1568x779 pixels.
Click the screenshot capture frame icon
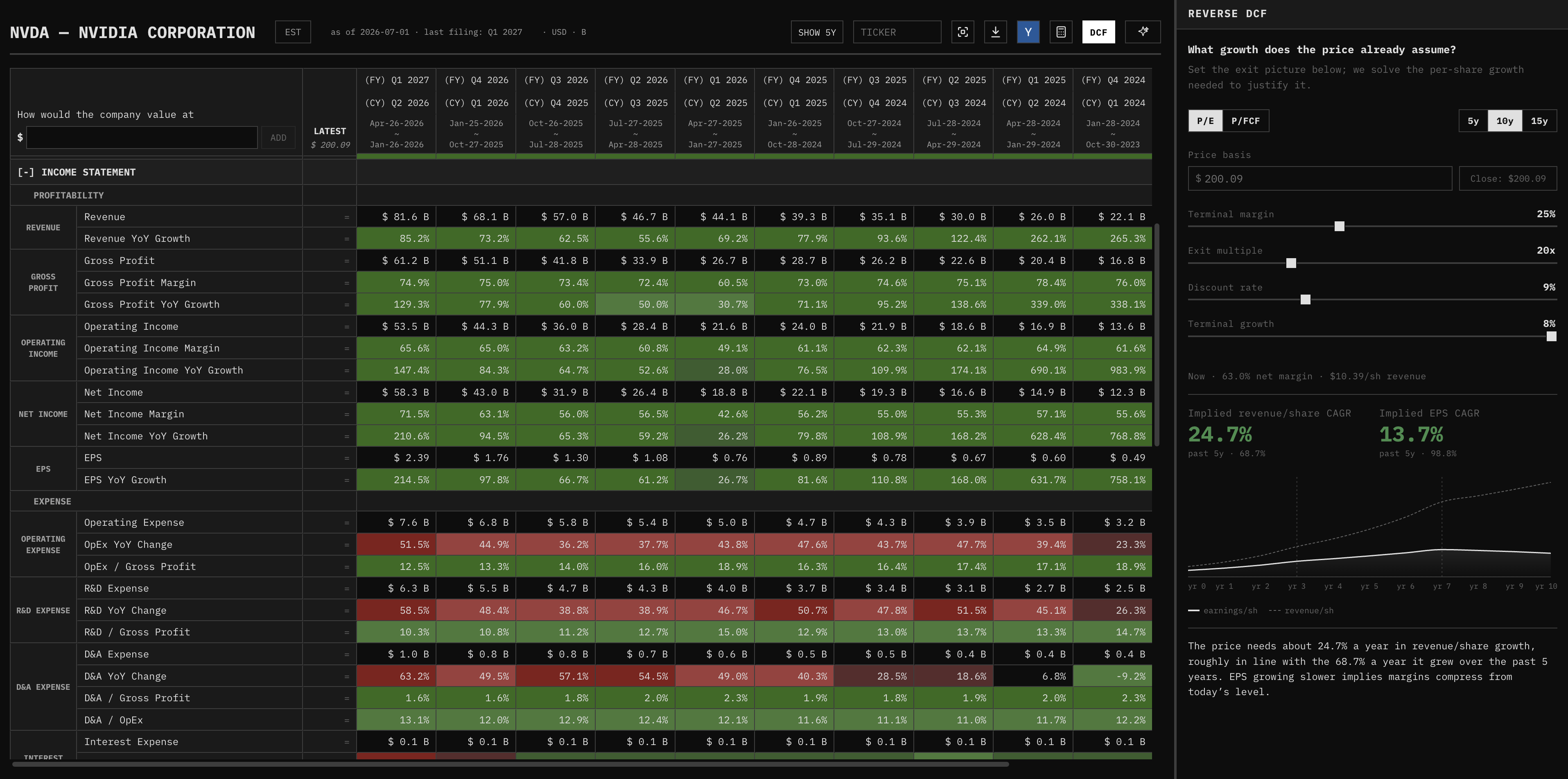pyautogui.click(x=962, y=32)
